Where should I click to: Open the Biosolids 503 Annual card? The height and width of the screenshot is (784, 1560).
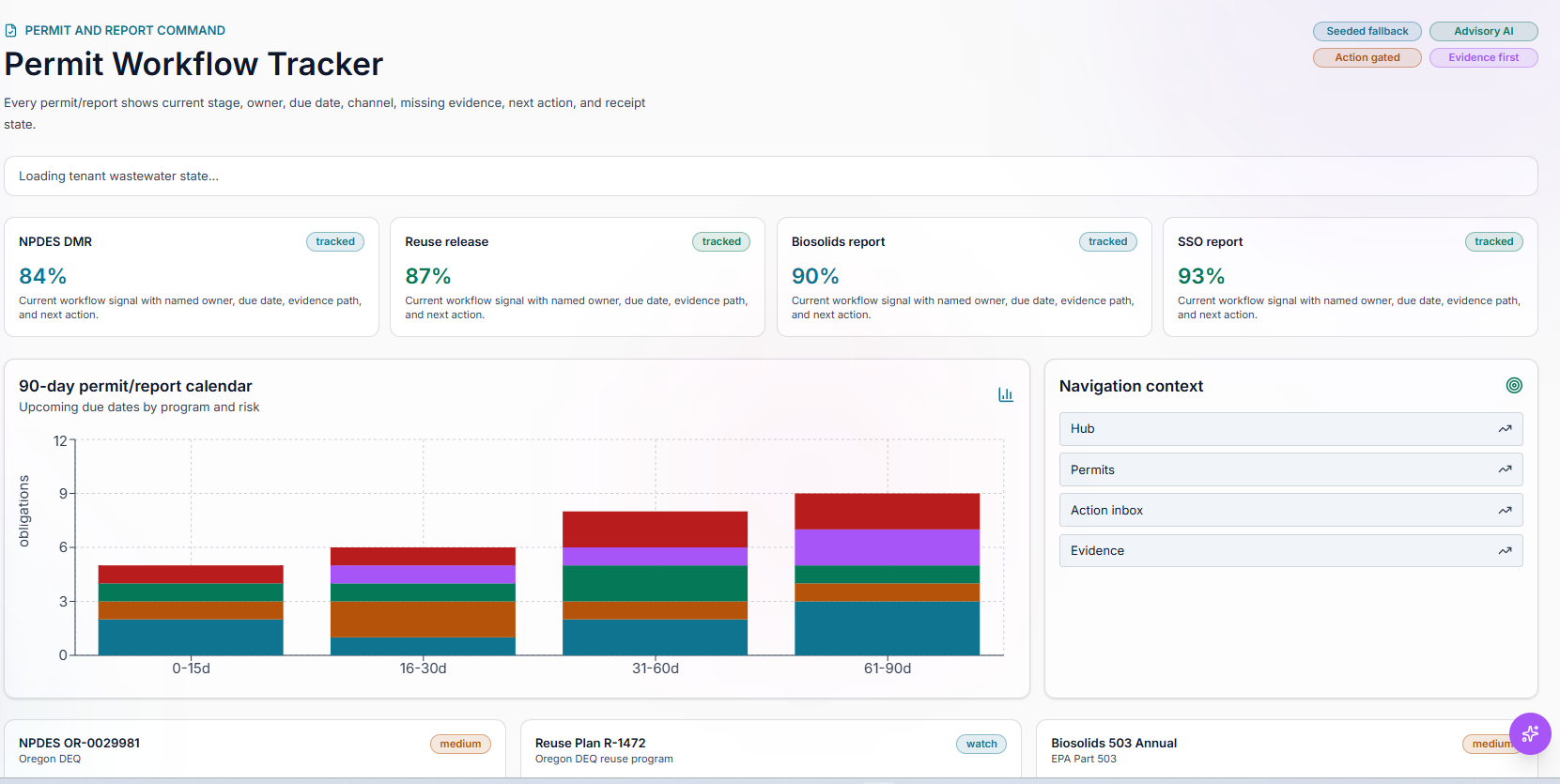click(x=1287, y=750)
